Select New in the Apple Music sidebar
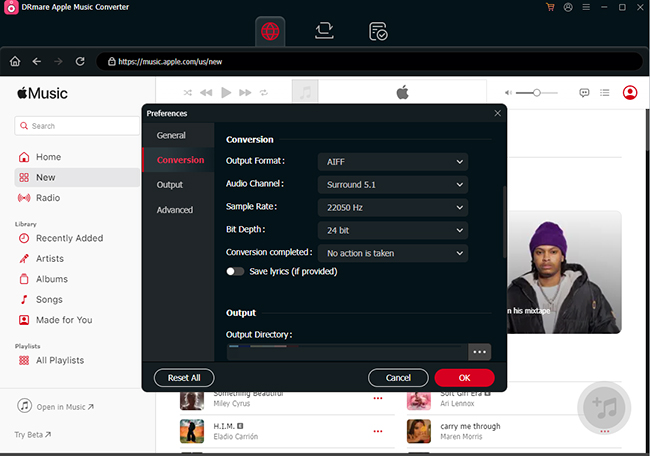Image resolution: width=650 pixels, height=456 pixels. click(x=77, y=177)
